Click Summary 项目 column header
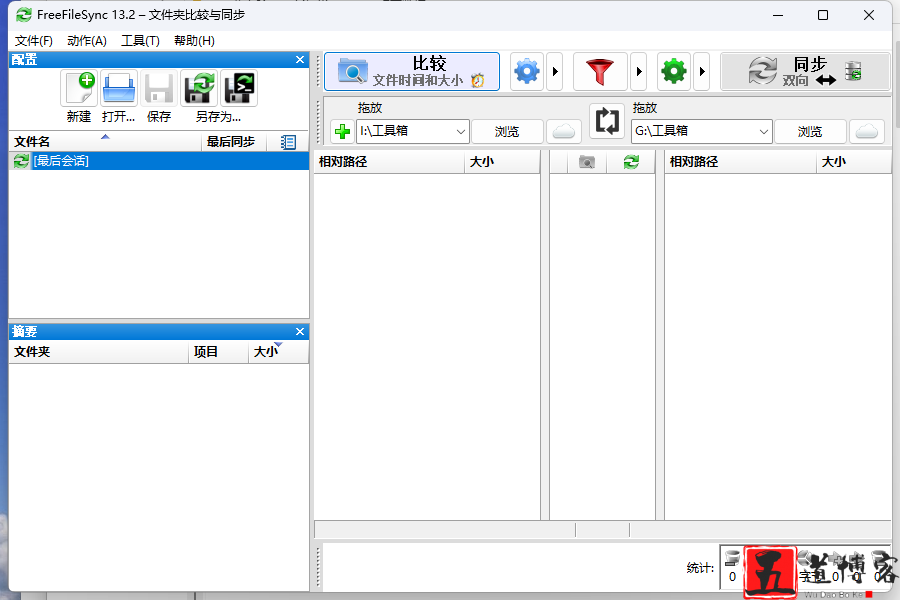This screenshot has height=600, width=900. click(218, 352)
